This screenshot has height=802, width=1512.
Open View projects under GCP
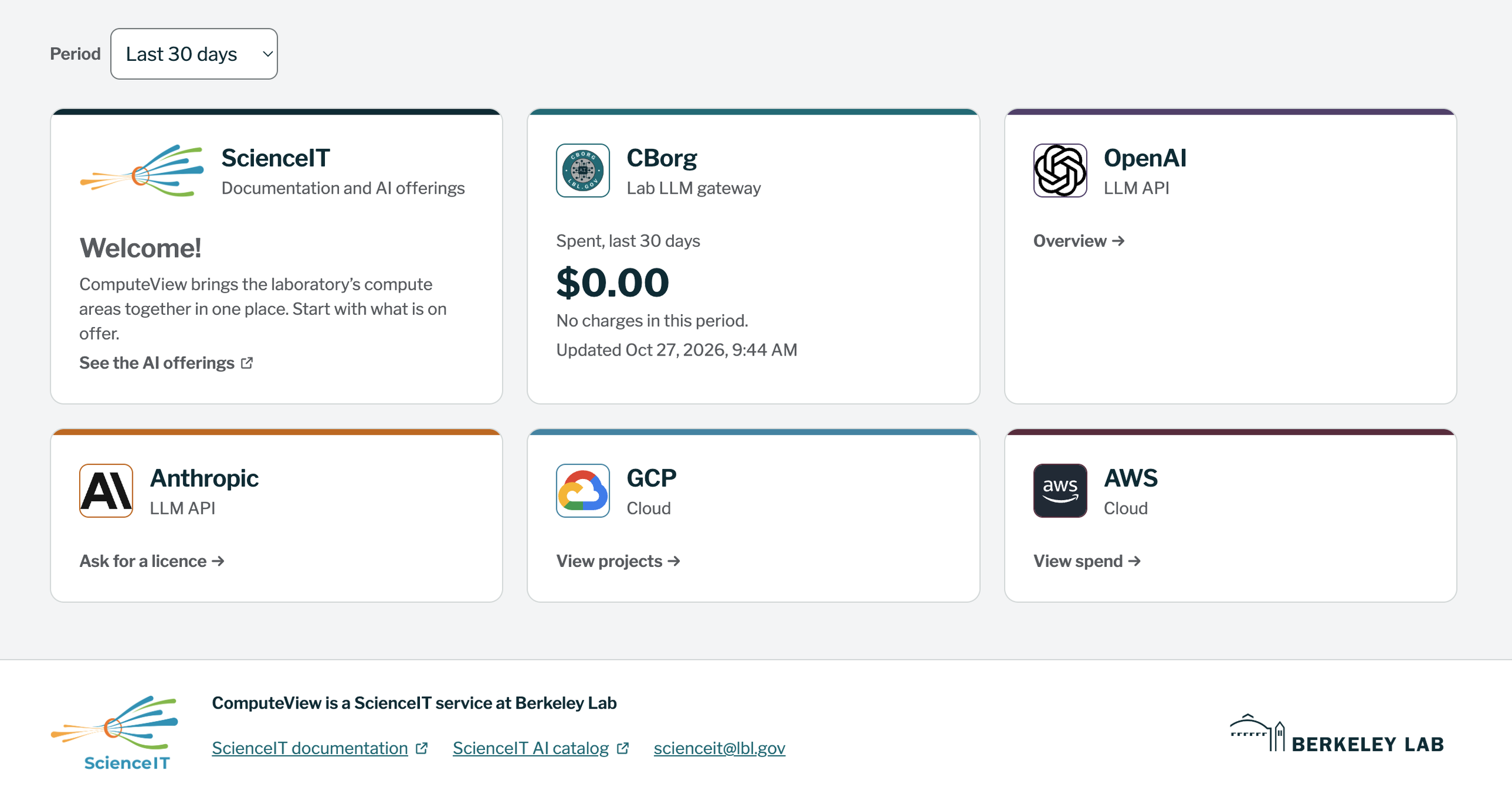(x=618, y=561)
